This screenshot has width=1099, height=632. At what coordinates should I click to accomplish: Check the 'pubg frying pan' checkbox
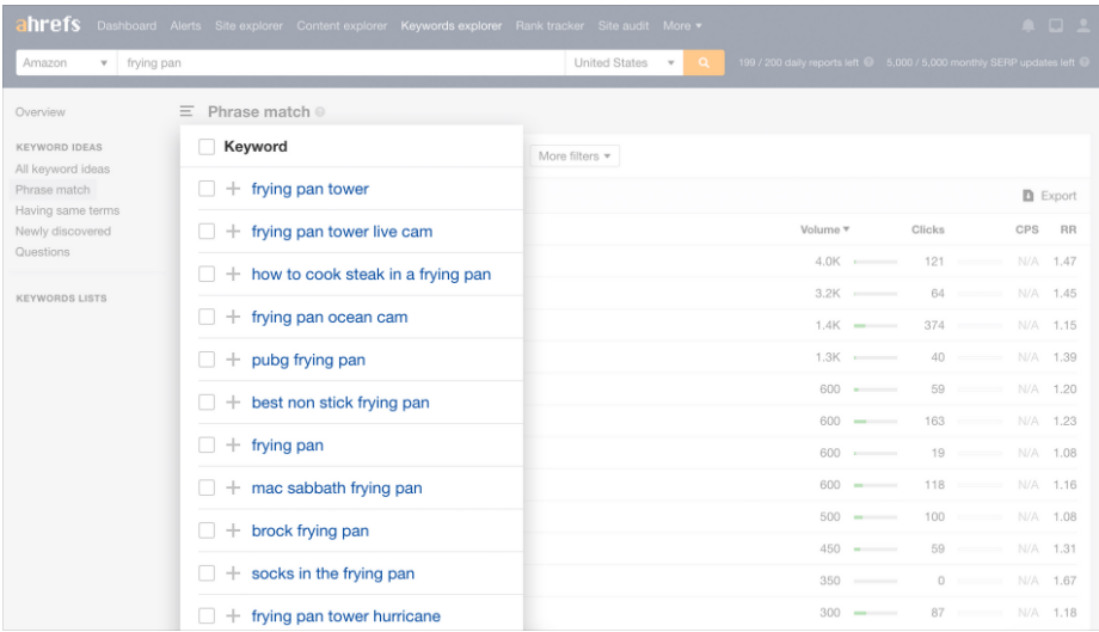(206, 359)
